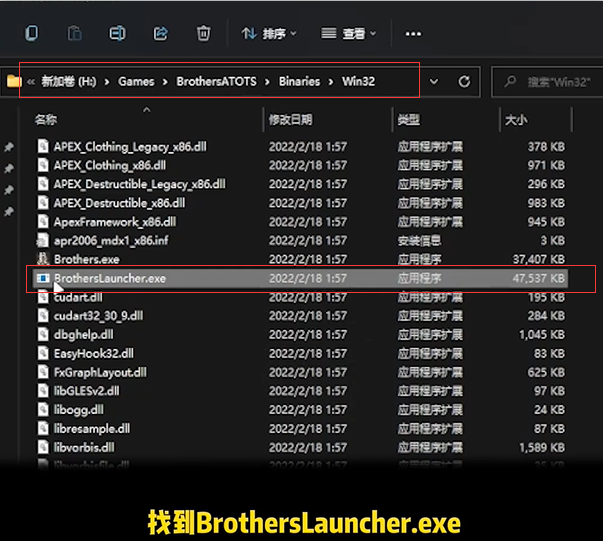Click the Rename icon in toolbar

117,33
